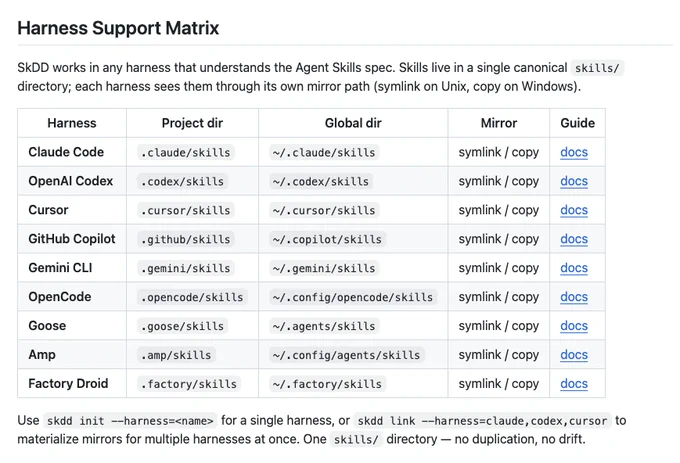This screenshot has width=680, height=463.
Task: Click the ~/.claude/skills global path
Action: tap(324, 153)
